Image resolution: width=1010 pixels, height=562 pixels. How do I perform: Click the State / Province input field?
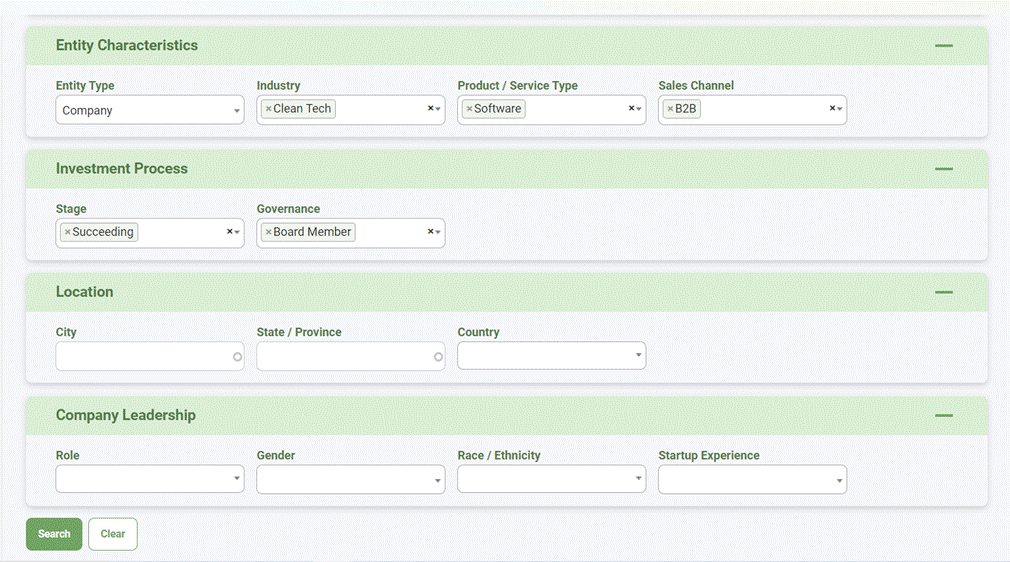[x=350, y=356]
